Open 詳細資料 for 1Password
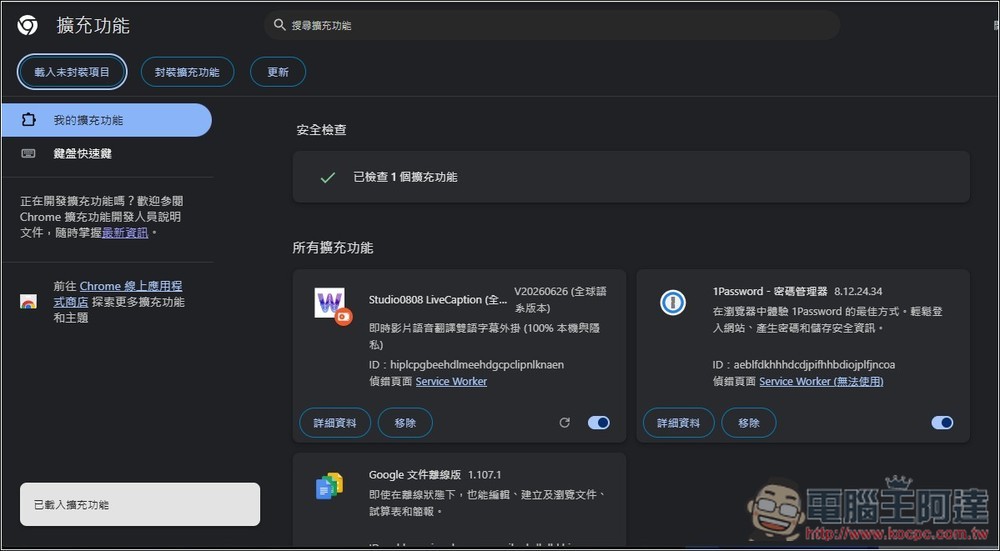 679,423
